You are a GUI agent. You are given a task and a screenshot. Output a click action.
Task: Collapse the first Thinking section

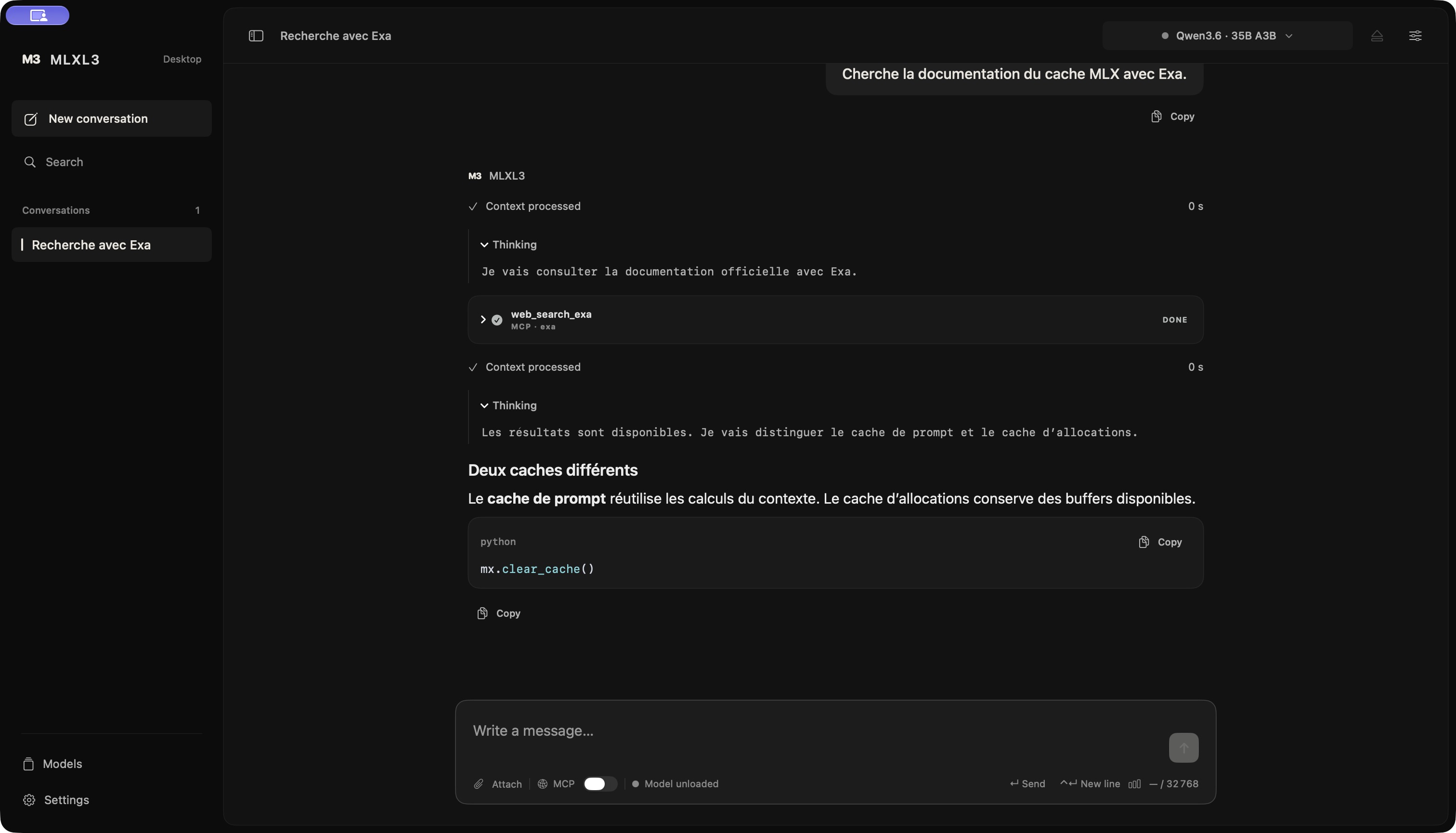tap(508, 245)
